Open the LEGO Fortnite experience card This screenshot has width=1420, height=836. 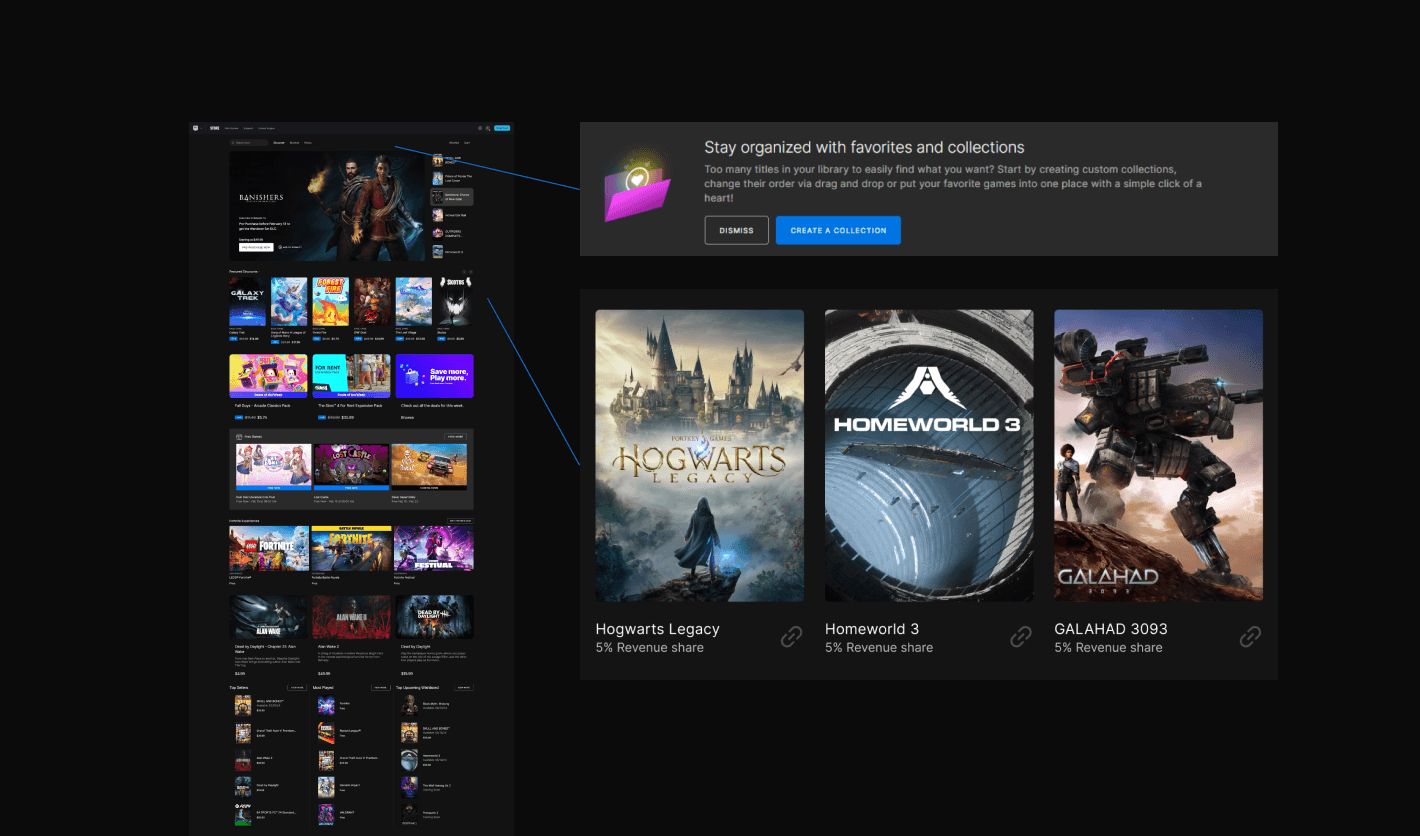269,555
